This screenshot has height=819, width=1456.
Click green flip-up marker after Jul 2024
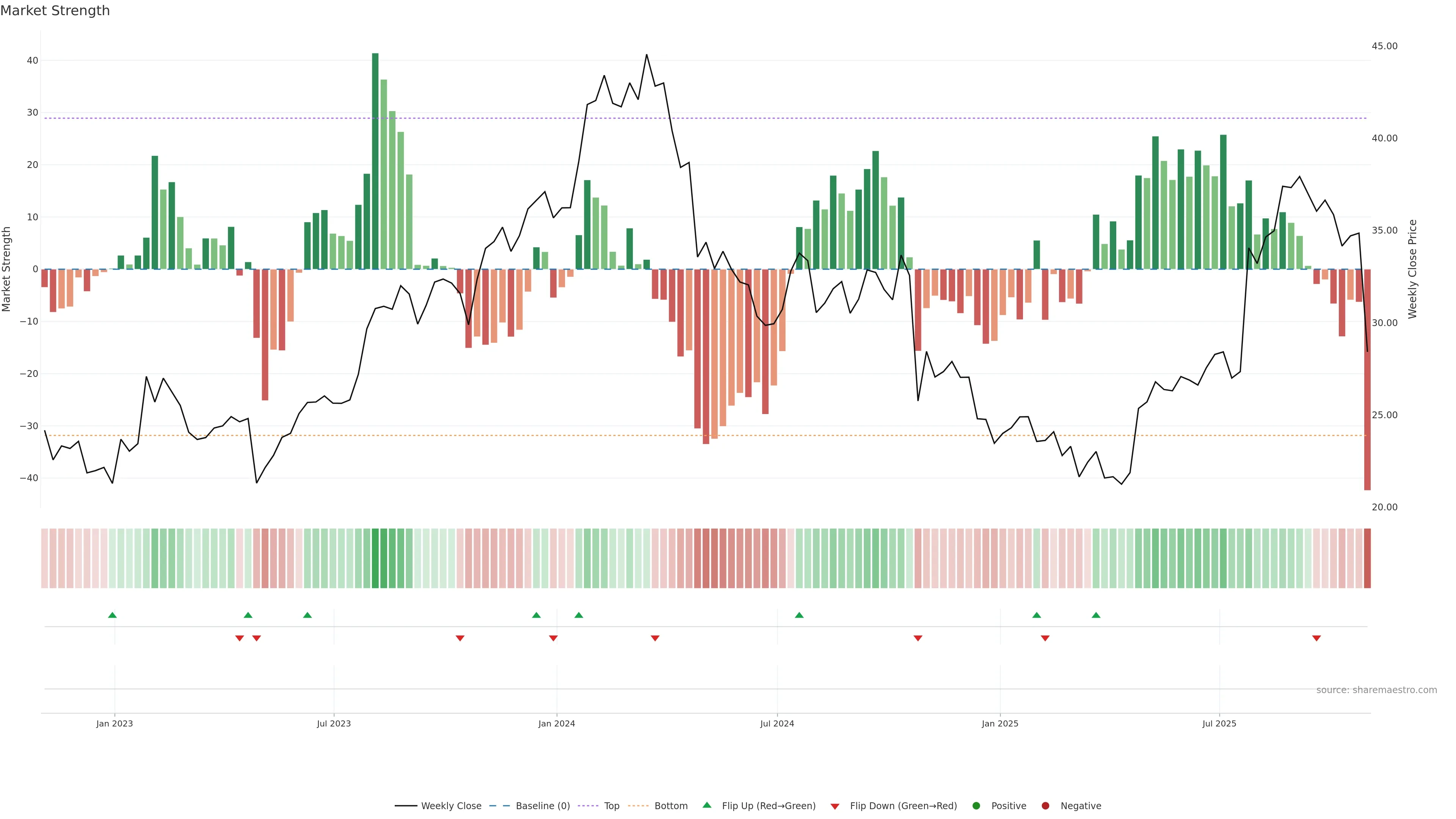(799, 615)
